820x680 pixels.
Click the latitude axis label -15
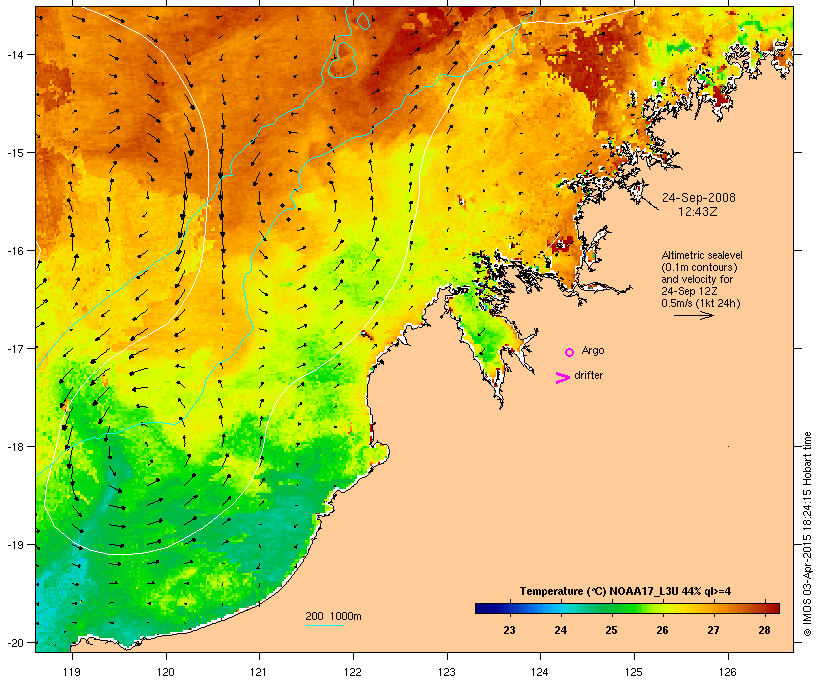14,153
